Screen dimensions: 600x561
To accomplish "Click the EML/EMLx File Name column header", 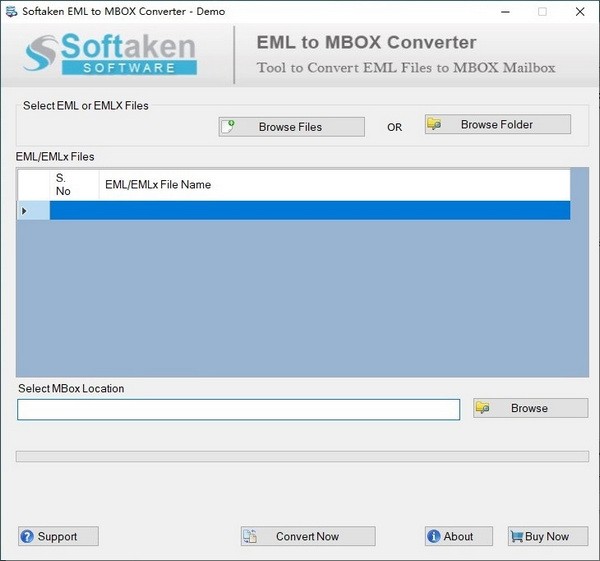I will 334,184.
